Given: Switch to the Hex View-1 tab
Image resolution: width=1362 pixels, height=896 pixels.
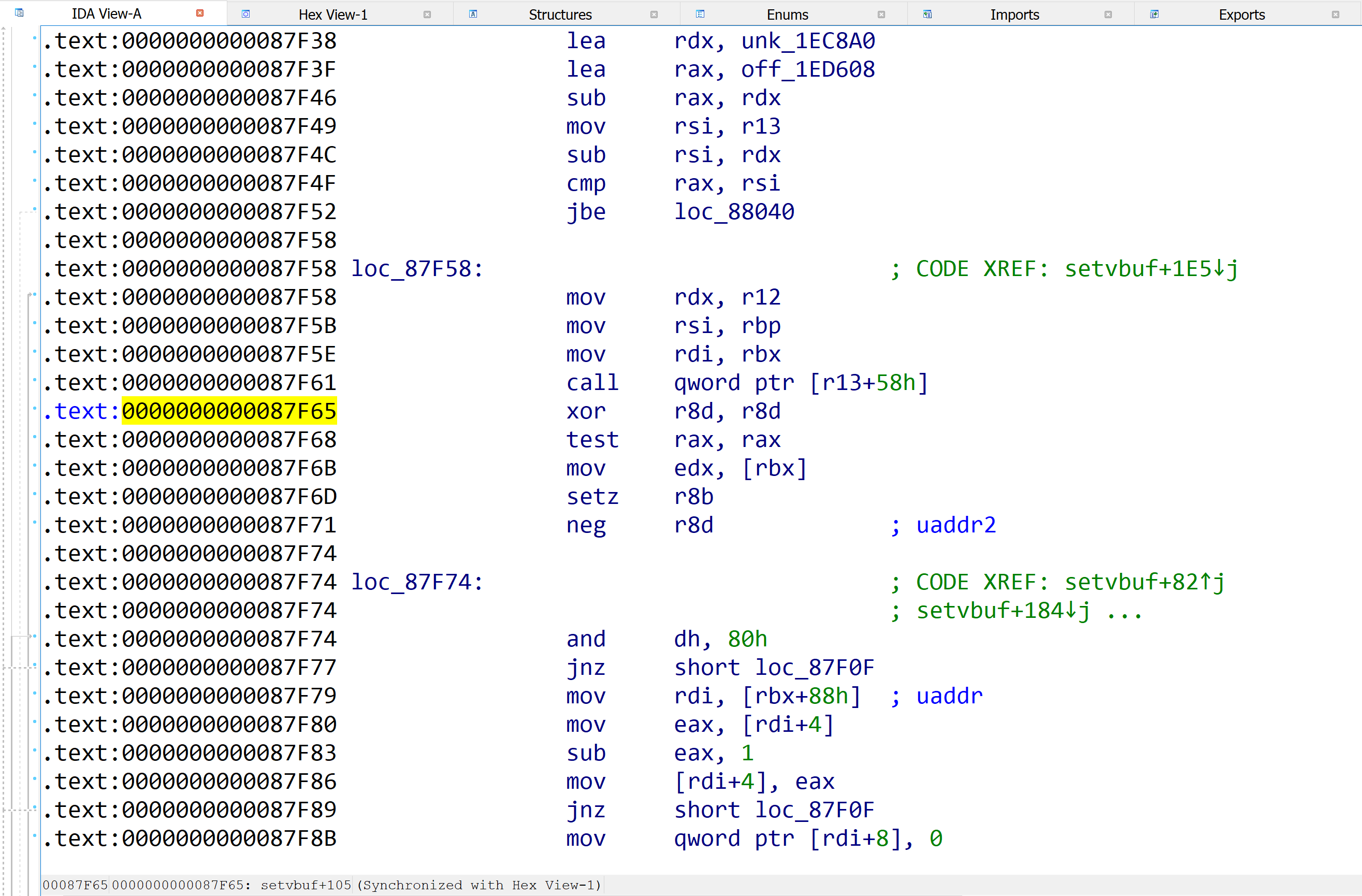Looking at the screenshot, I should (333, 13).
